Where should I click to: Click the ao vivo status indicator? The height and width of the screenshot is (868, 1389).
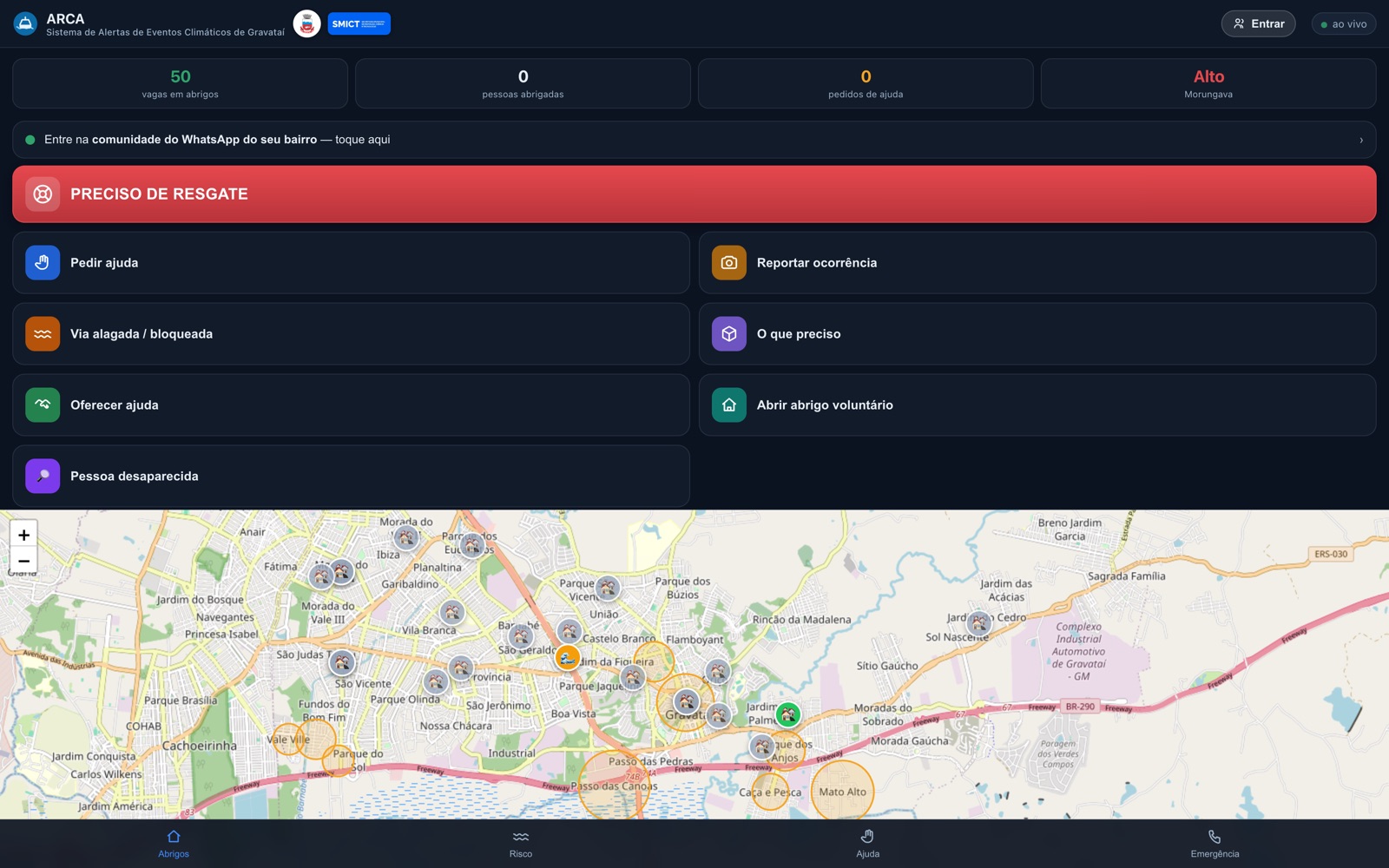point(1343,24)
